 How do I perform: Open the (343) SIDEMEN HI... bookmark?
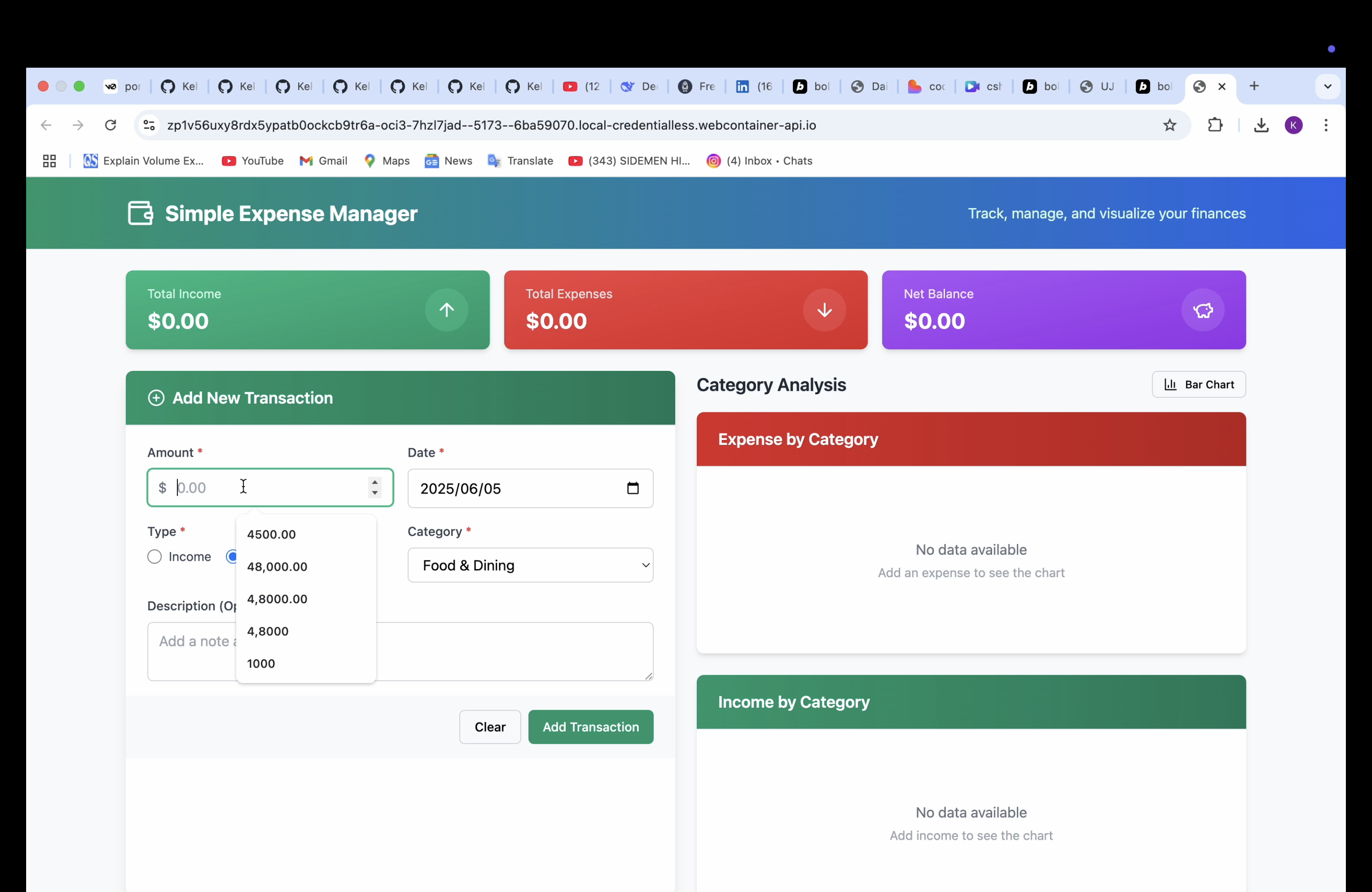tap(629, 161)
